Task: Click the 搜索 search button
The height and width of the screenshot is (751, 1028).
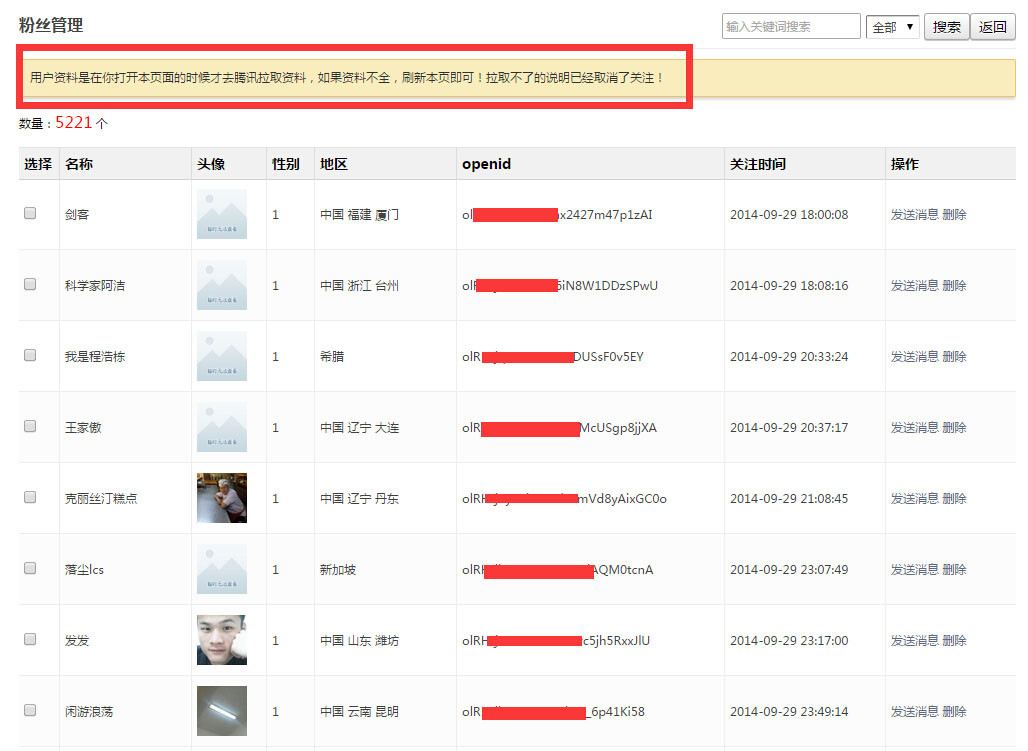Action: tap(946, 27)
